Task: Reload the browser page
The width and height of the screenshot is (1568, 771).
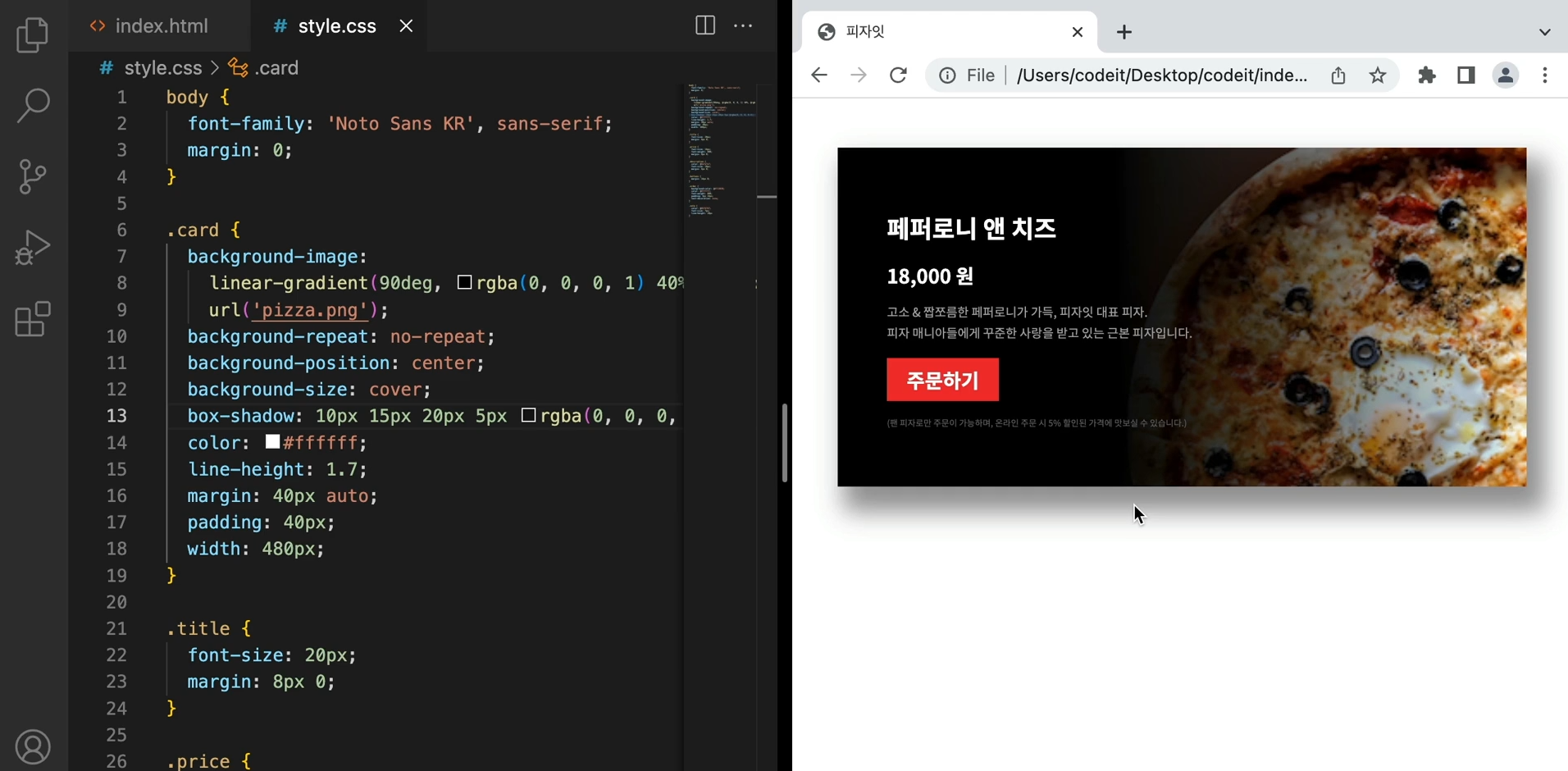Action: coord(898,75)
